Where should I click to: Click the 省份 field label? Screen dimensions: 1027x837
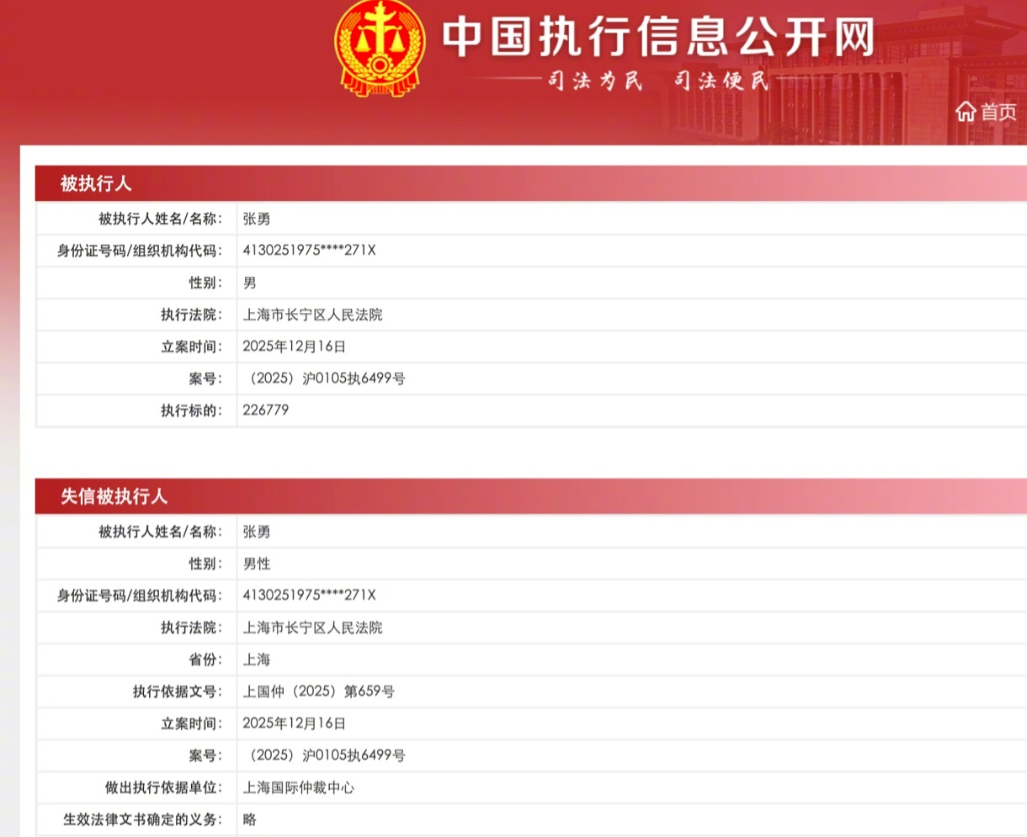pos(205,660)
